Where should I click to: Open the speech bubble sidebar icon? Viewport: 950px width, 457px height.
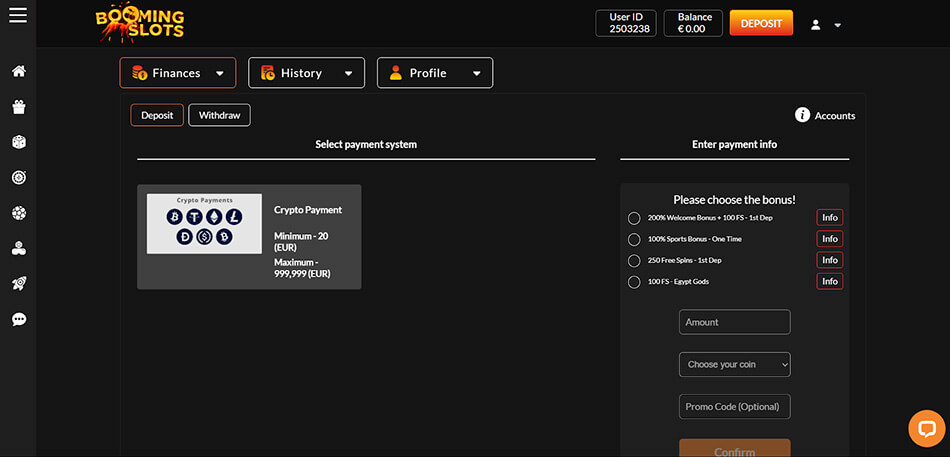pos(19,319)
